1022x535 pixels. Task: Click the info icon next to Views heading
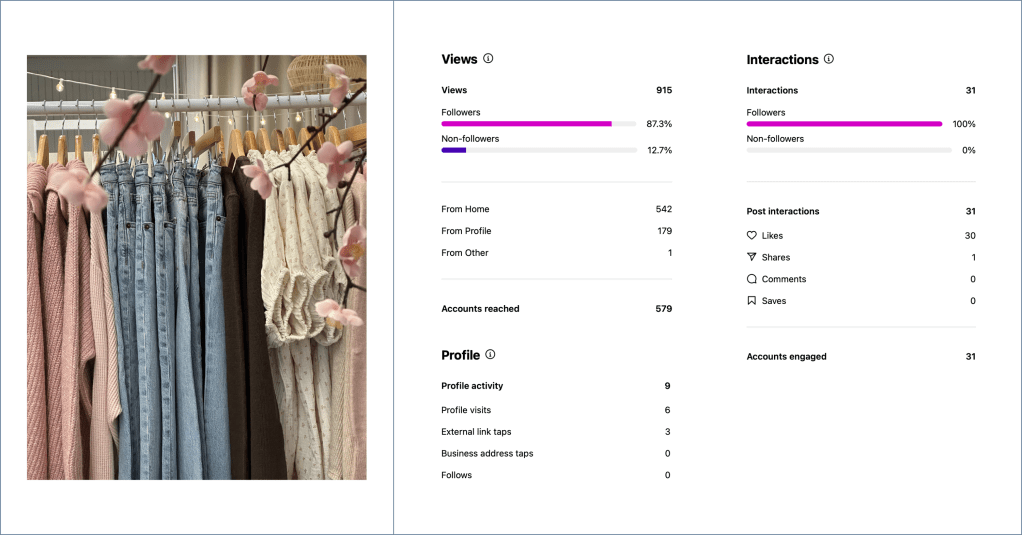click(488, 59)
